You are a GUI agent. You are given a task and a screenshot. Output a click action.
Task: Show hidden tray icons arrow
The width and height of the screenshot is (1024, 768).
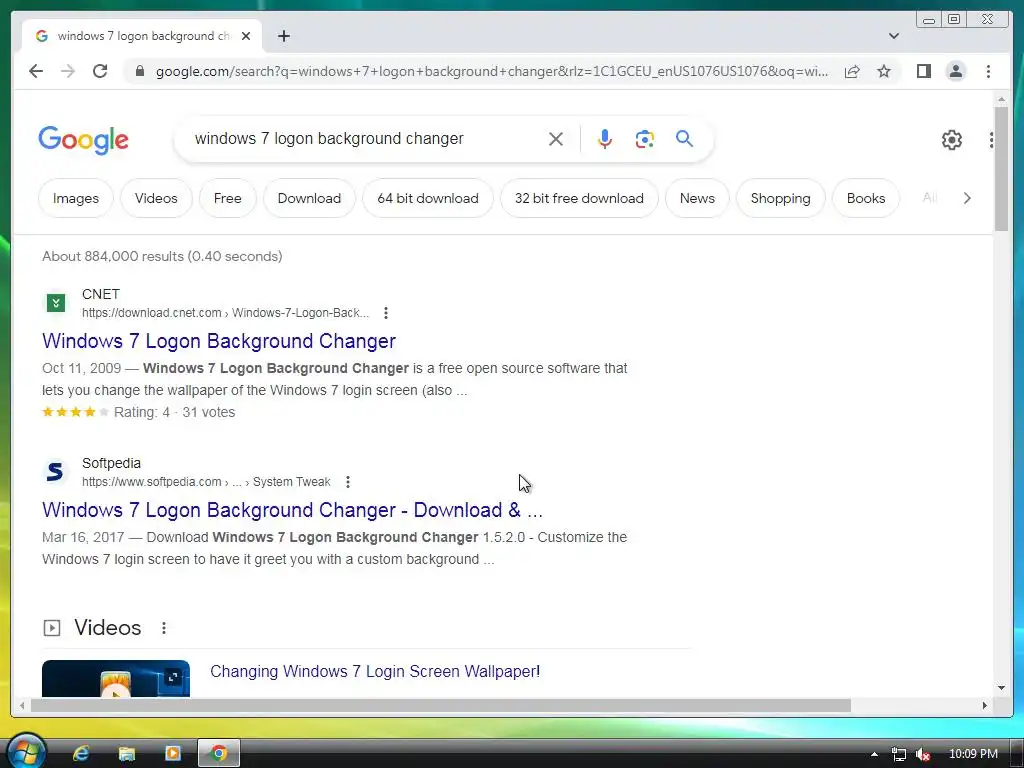point(874,754)
